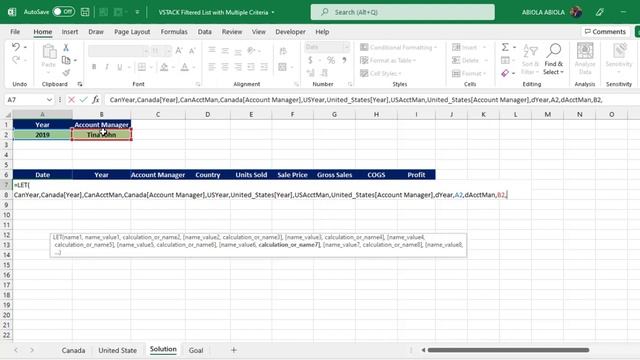Click Find & Select magnifier
640x360 pixels.
pyautogui.click(x=553, y=59)
